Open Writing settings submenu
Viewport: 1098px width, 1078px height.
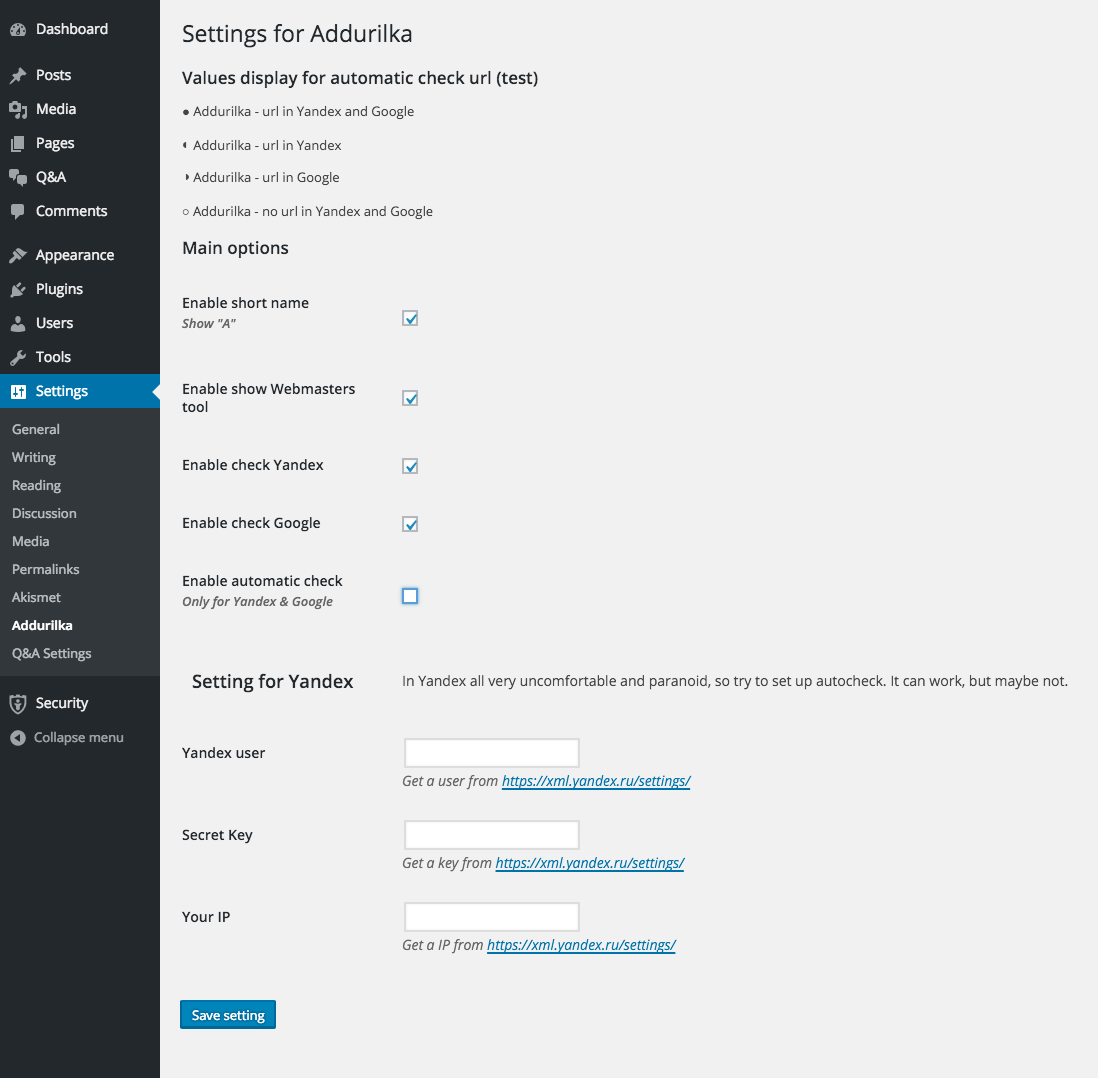(x=34, y=457)
